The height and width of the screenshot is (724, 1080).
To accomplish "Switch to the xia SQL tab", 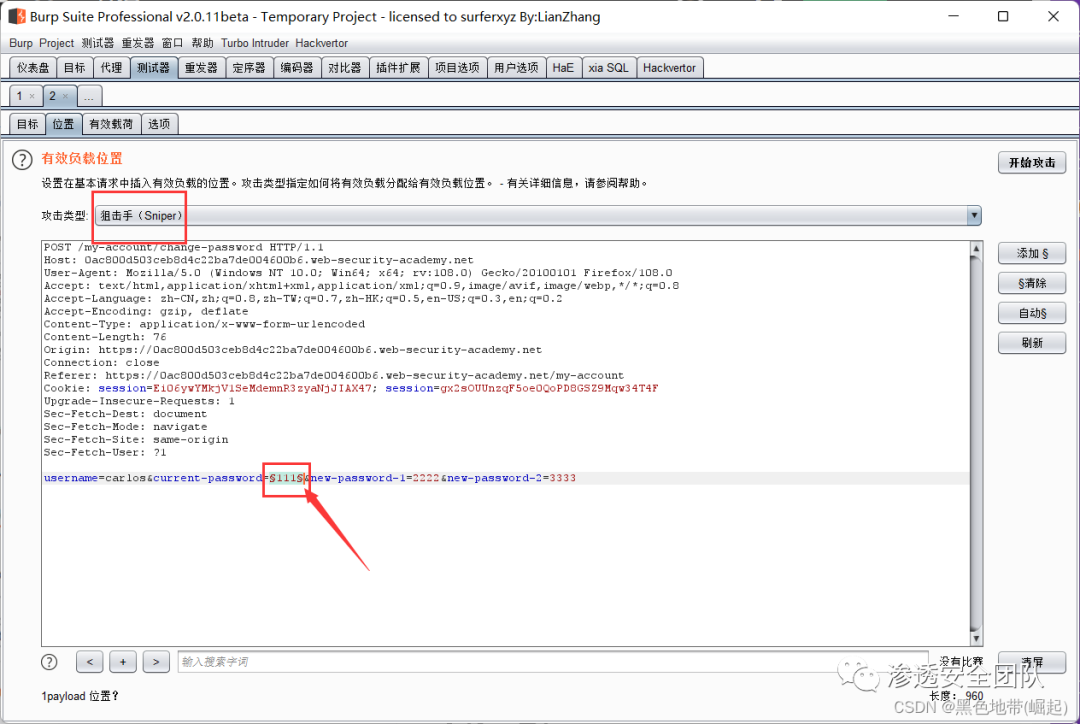I will click(609, 68).
